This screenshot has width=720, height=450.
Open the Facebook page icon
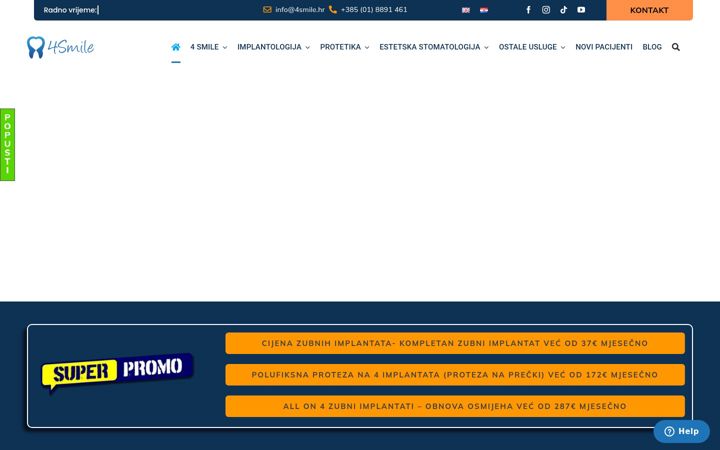(x=528, y=10)
